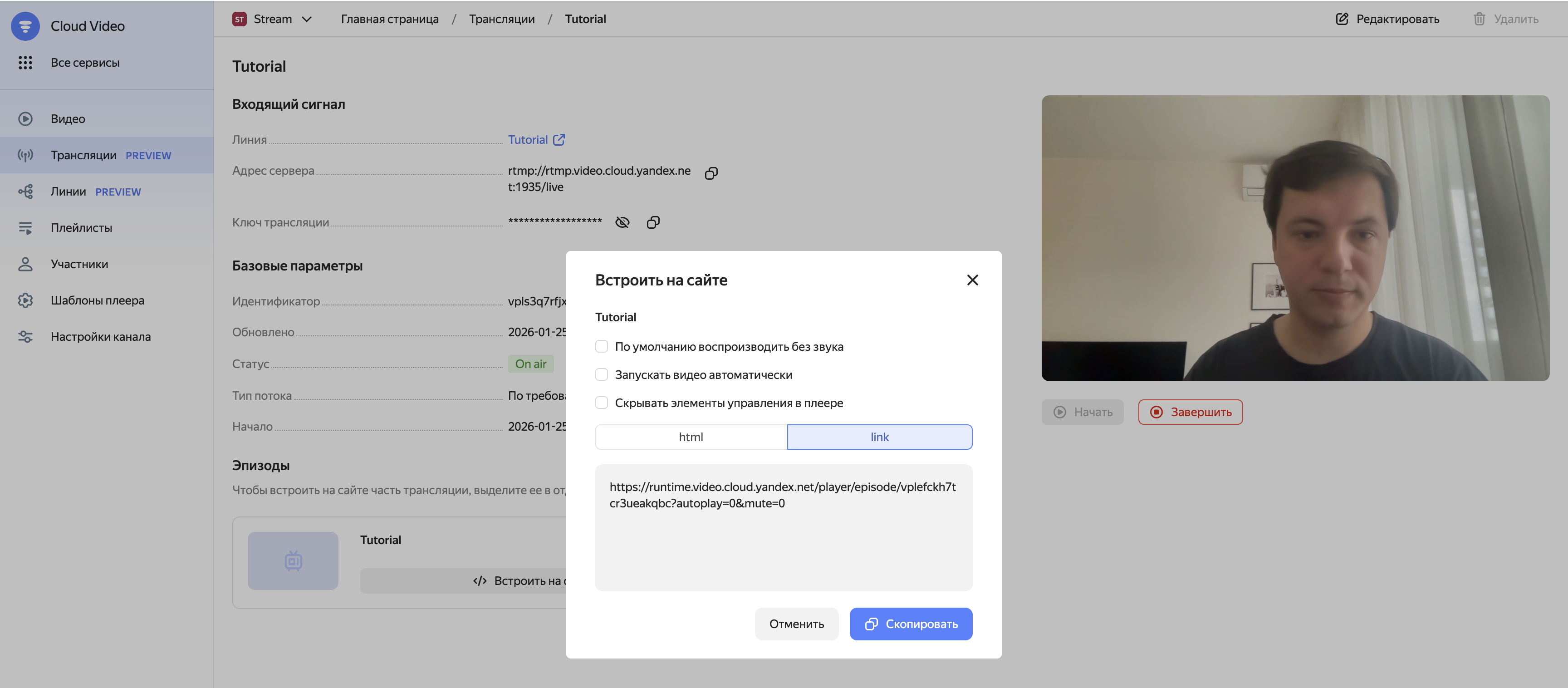Screen dimensions: 1568x688
Task: Open Плейлисты from the sidebar
Action: (x=81, y=227)
